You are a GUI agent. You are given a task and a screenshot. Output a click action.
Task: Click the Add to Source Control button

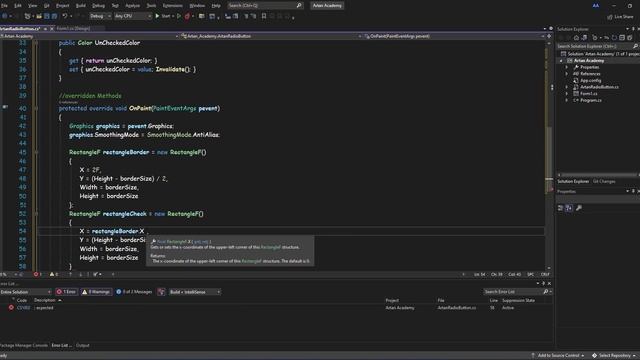[558, 356]
